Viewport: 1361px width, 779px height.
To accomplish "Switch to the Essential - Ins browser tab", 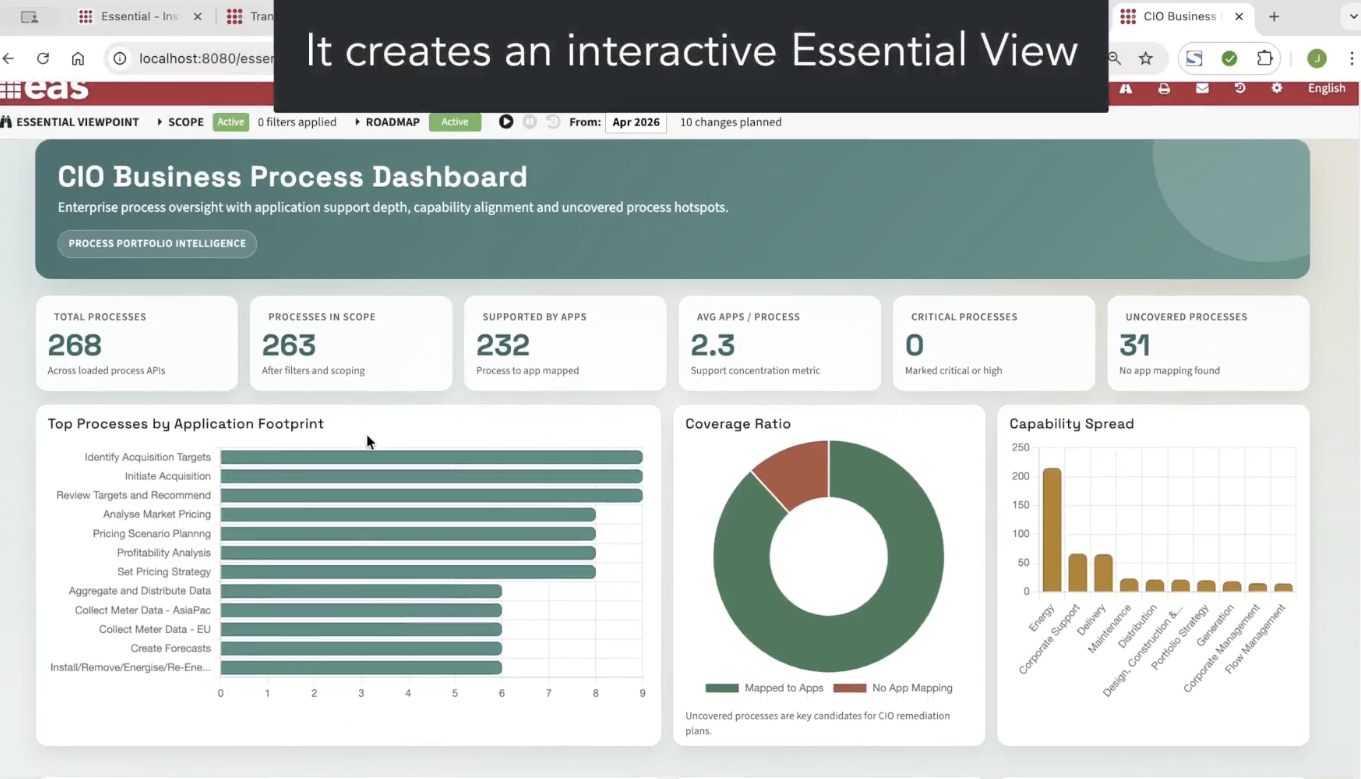I will click(x=139, y=16).
